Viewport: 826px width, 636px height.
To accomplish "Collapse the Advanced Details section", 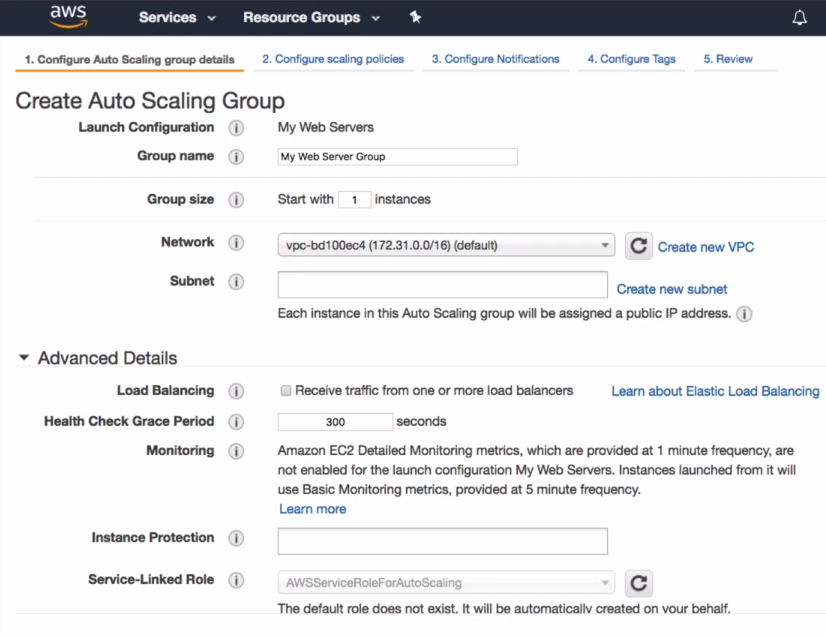I will pyautogui.click(x=24, y=358).
